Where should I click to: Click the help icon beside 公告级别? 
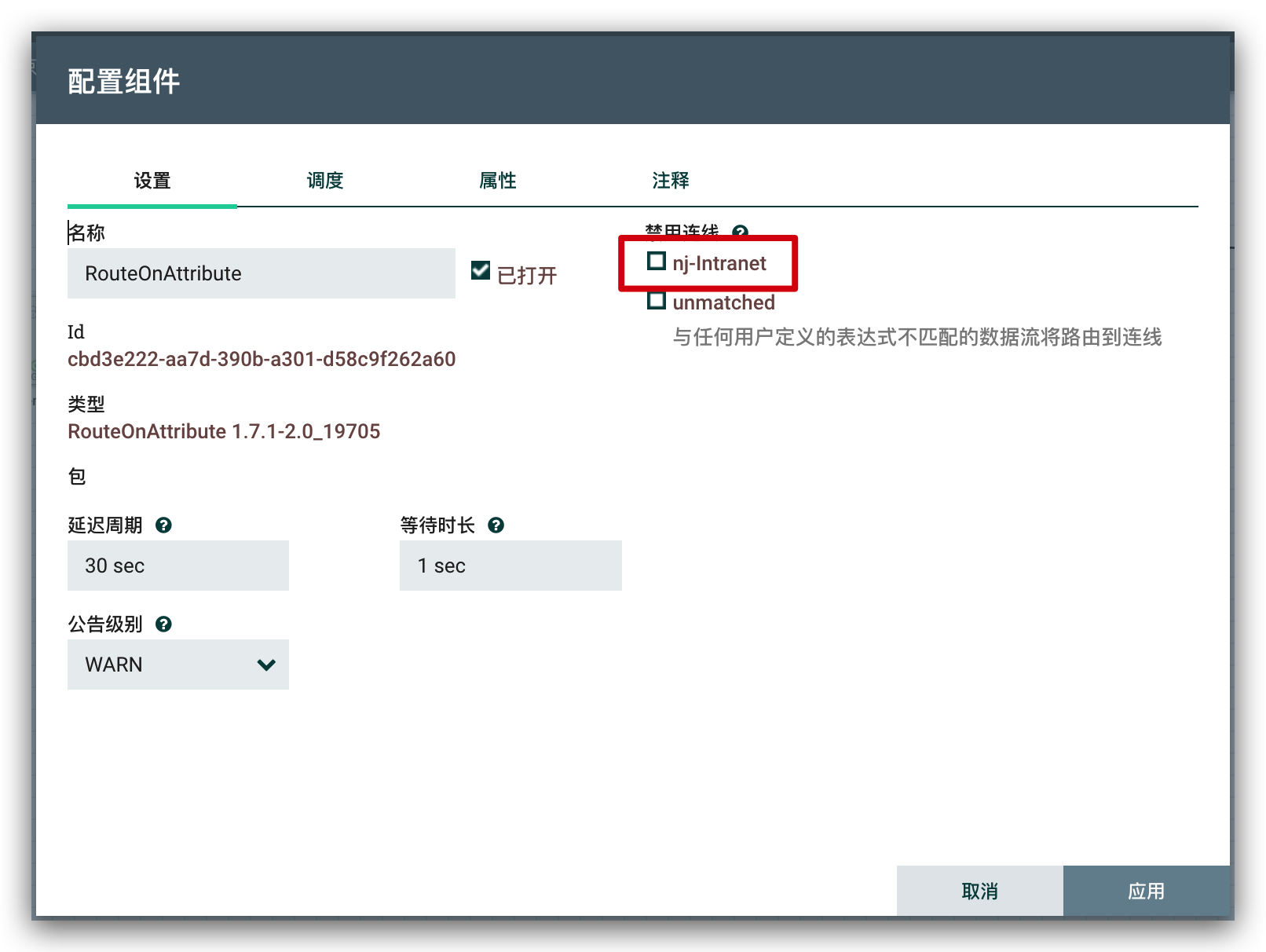coord(163,624)
